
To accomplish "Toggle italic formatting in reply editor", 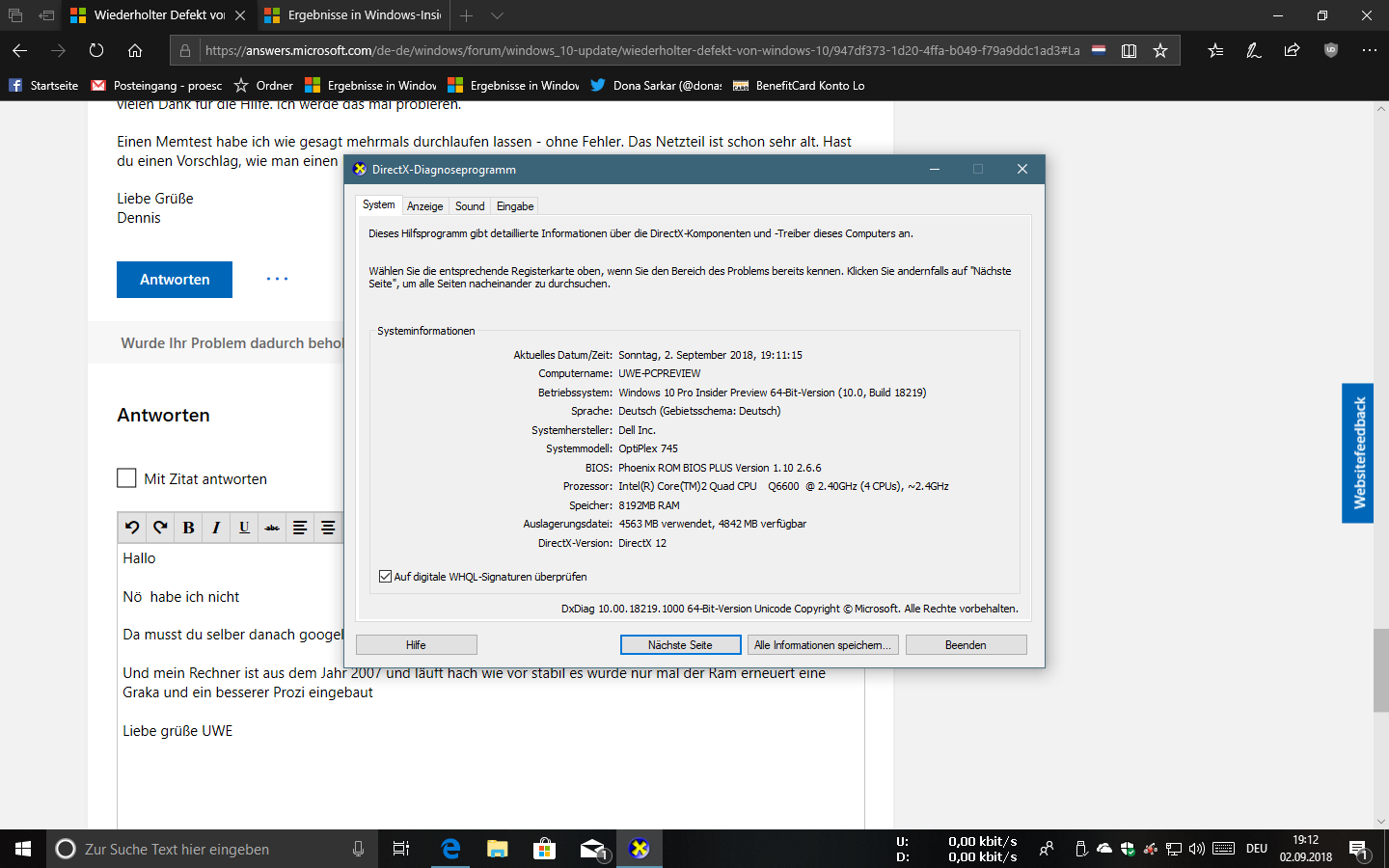I will [x=216, y=528].
